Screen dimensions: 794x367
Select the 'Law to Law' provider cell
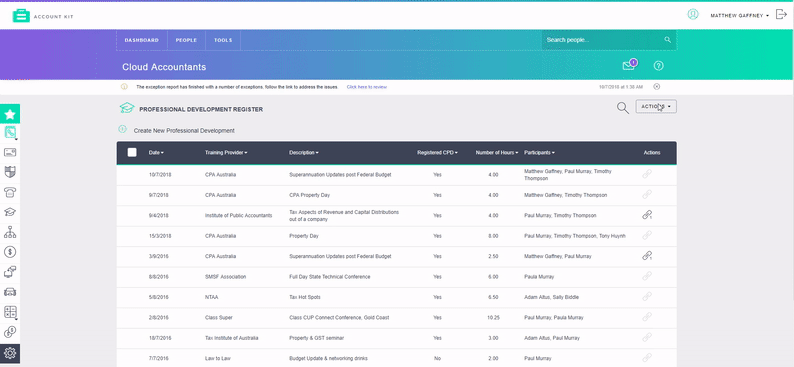(x=217, y=358)
